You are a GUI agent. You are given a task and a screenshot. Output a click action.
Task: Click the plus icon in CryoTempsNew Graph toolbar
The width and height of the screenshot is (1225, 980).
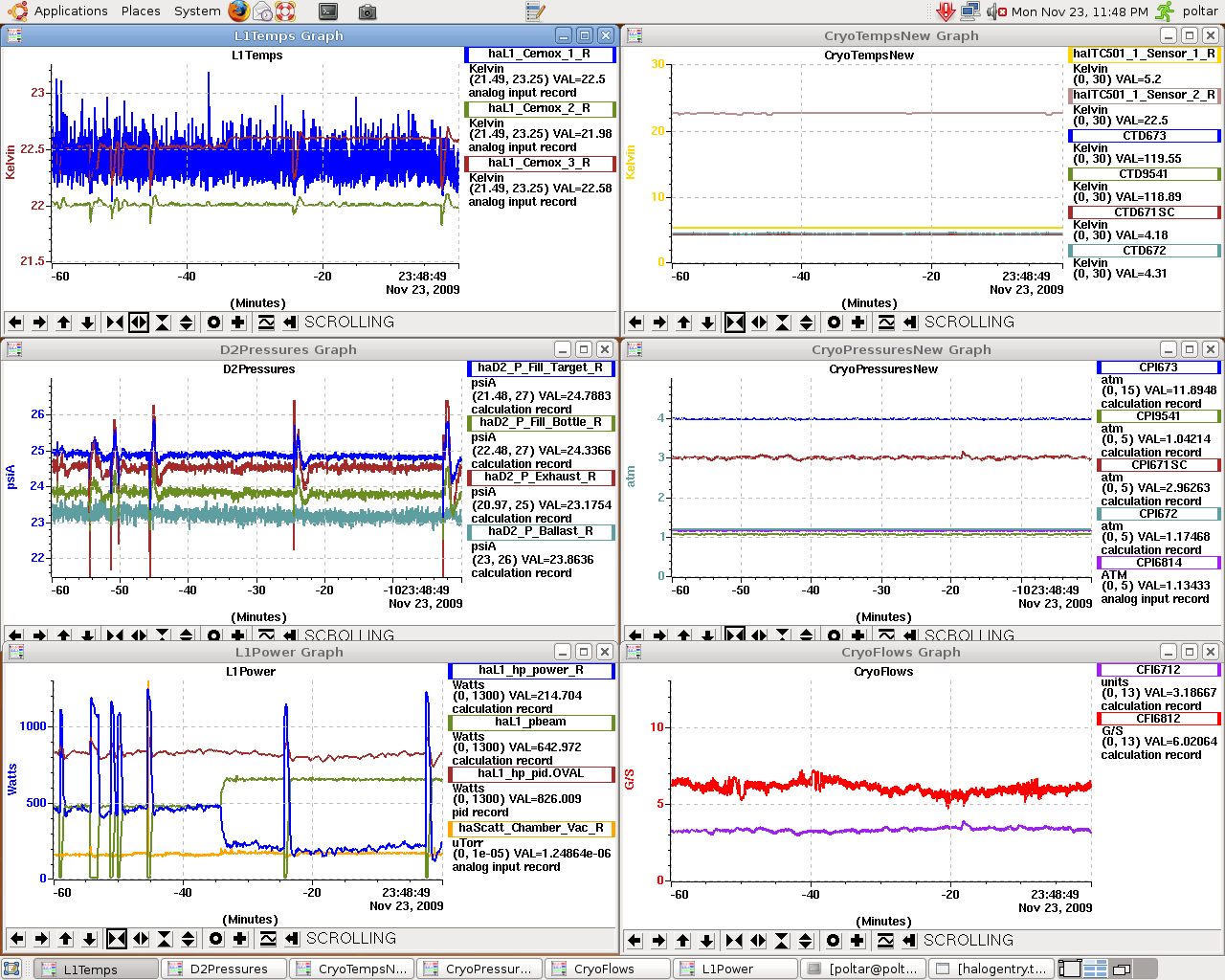point(858,323)
